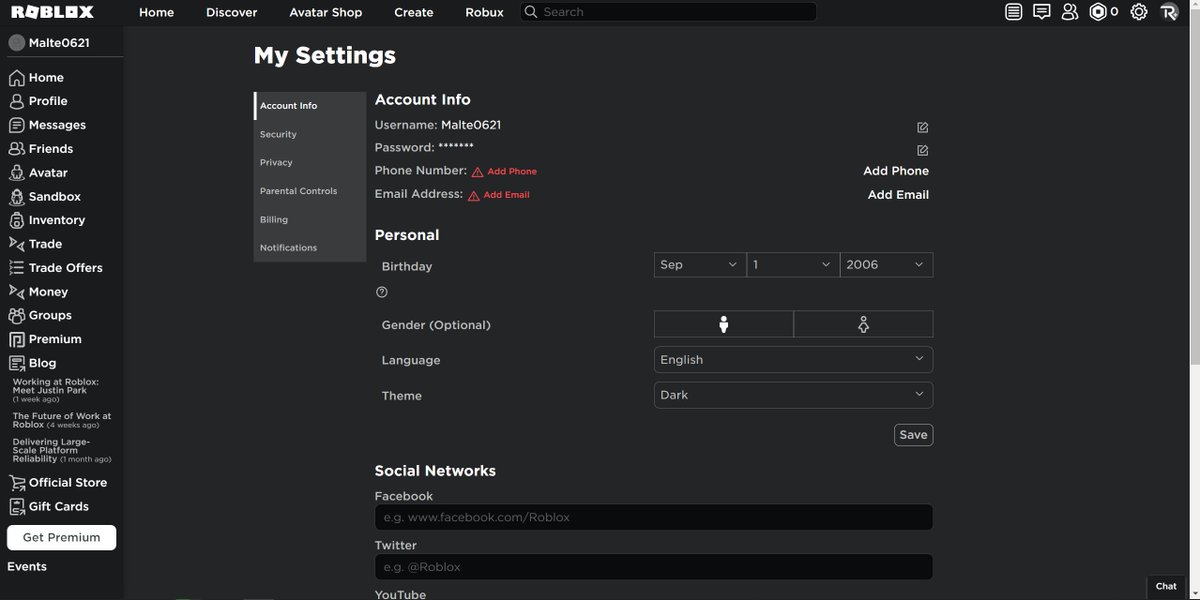Select the female gender option
This screenshot has width=1200, height=600.
[x=863, y=324]
